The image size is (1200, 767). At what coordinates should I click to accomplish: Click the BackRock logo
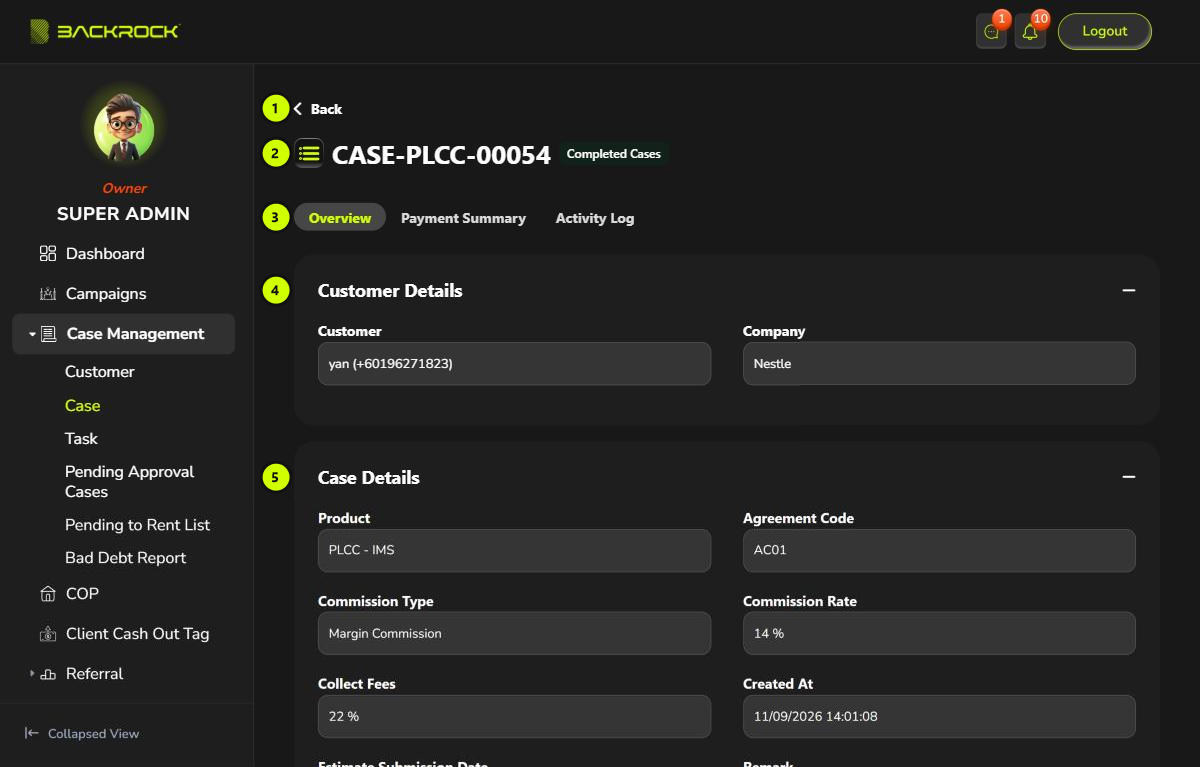tap(105, 31)
